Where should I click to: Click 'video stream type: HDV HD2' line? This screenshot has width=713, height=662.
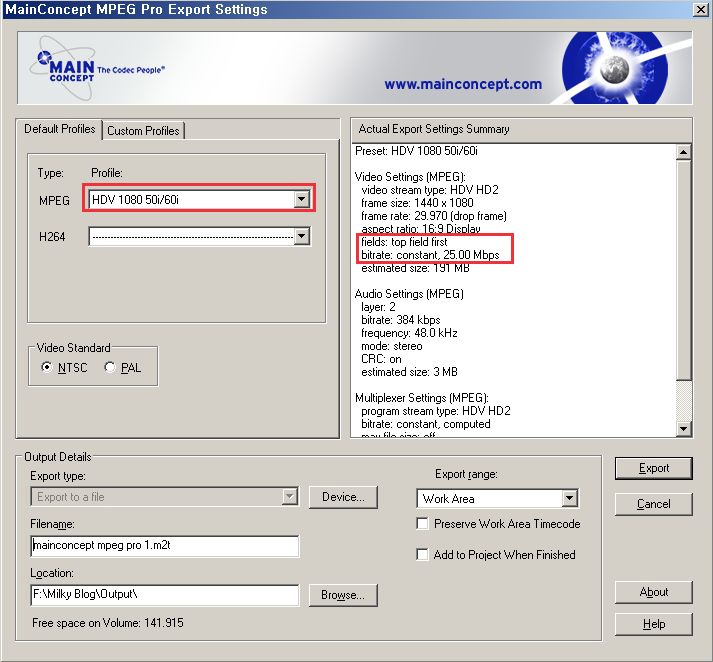point(430,190)
